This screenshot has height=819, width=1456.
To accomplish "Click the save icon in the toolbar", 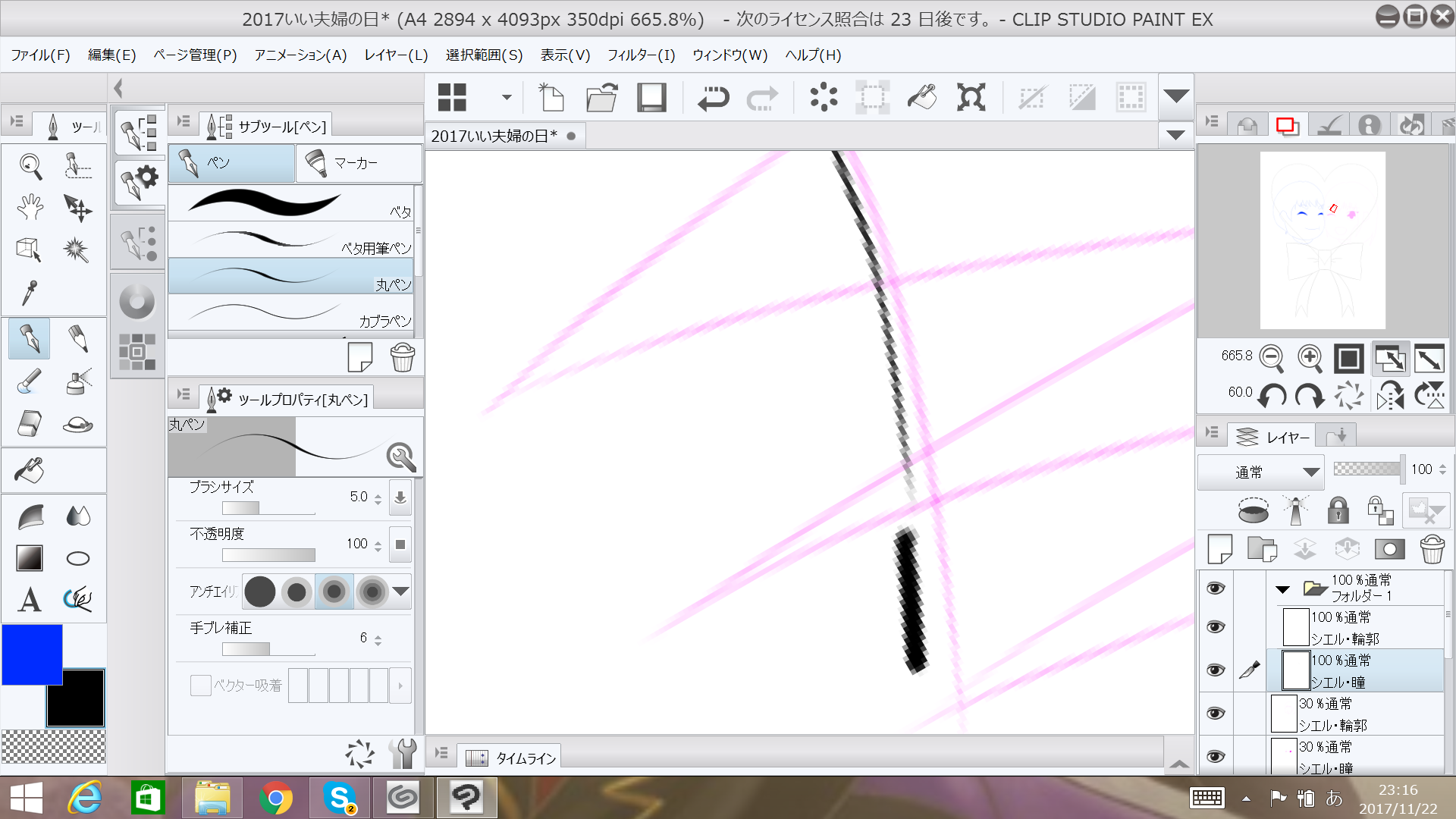I will pyautogui.click(x=651, y=98).
